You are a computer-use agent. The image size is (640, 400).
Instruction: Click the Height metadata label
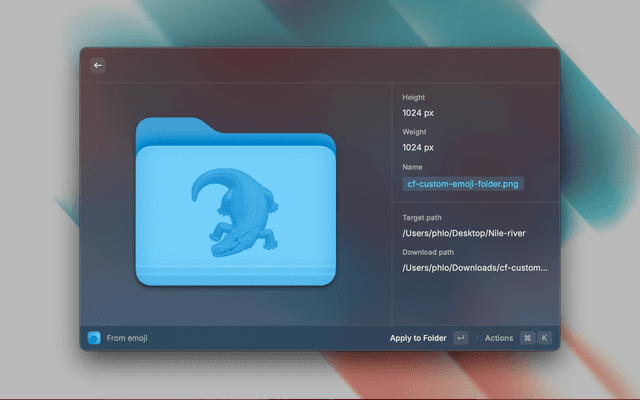414,97
